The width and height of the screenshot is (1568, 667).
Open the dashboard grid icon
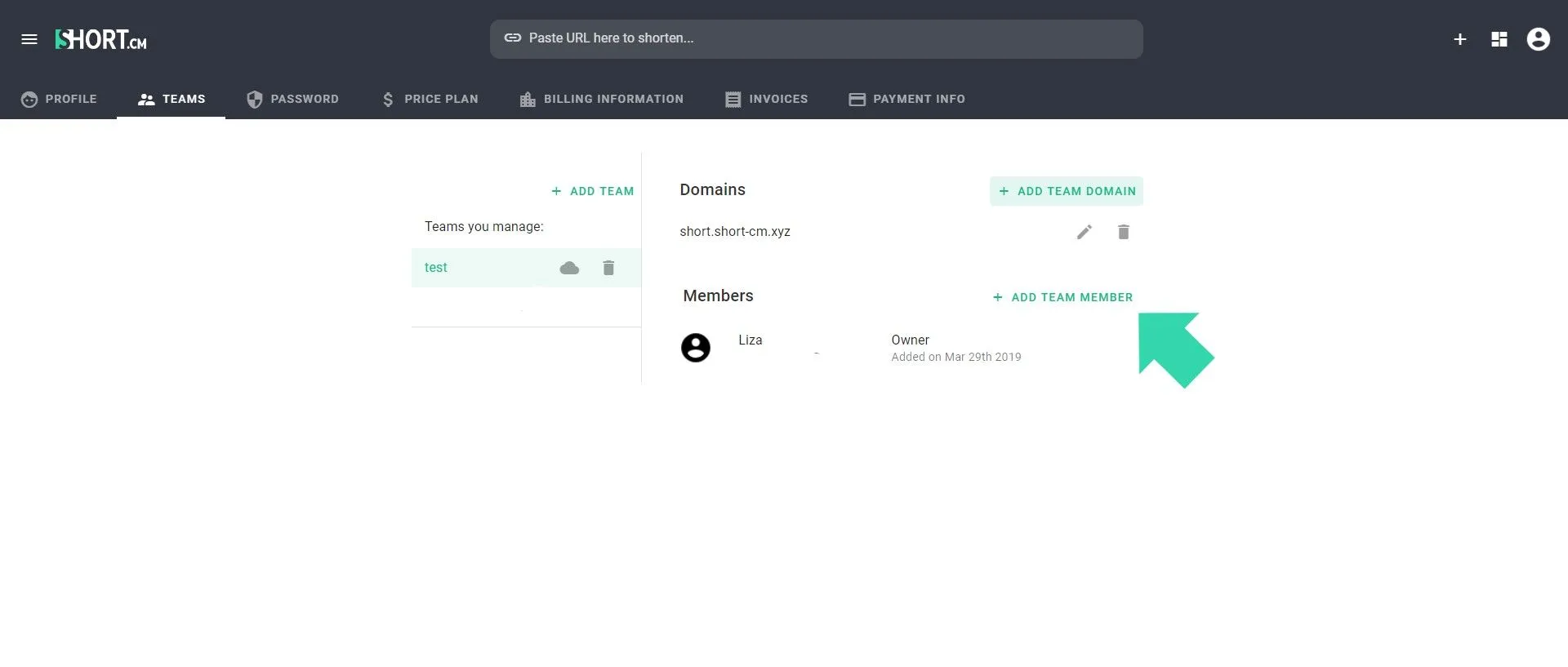[1499, 39]
